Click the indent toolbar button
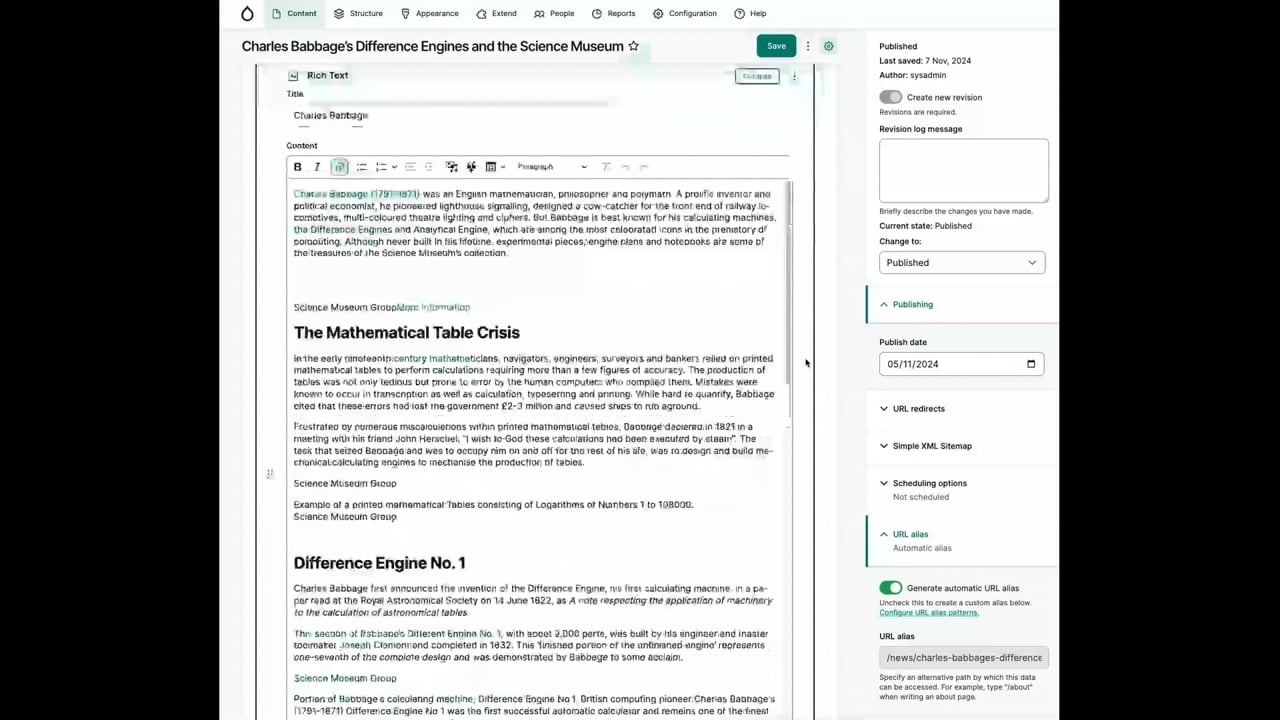 429,167
